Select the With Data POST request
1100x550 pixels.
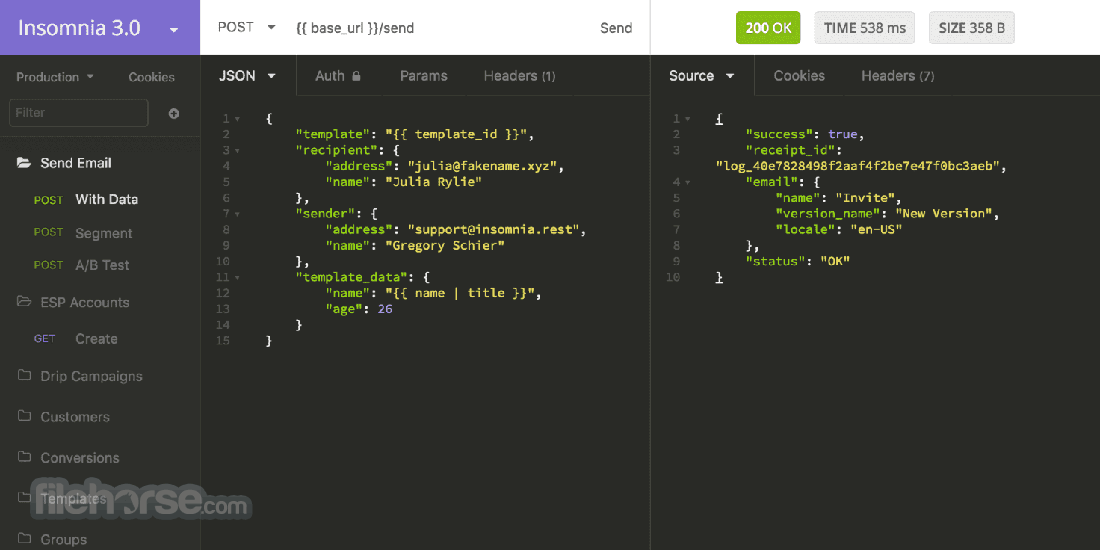(106, 199)
